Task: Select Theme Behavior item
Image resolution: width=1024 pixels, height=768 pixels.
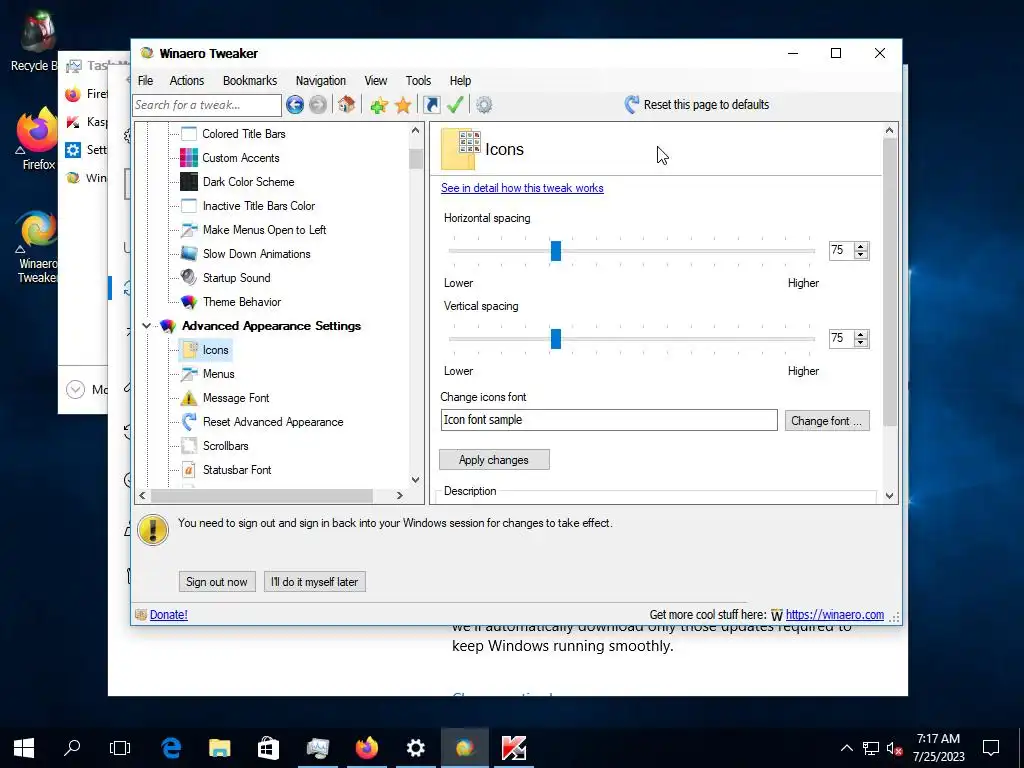Action: tap(242, 302)
